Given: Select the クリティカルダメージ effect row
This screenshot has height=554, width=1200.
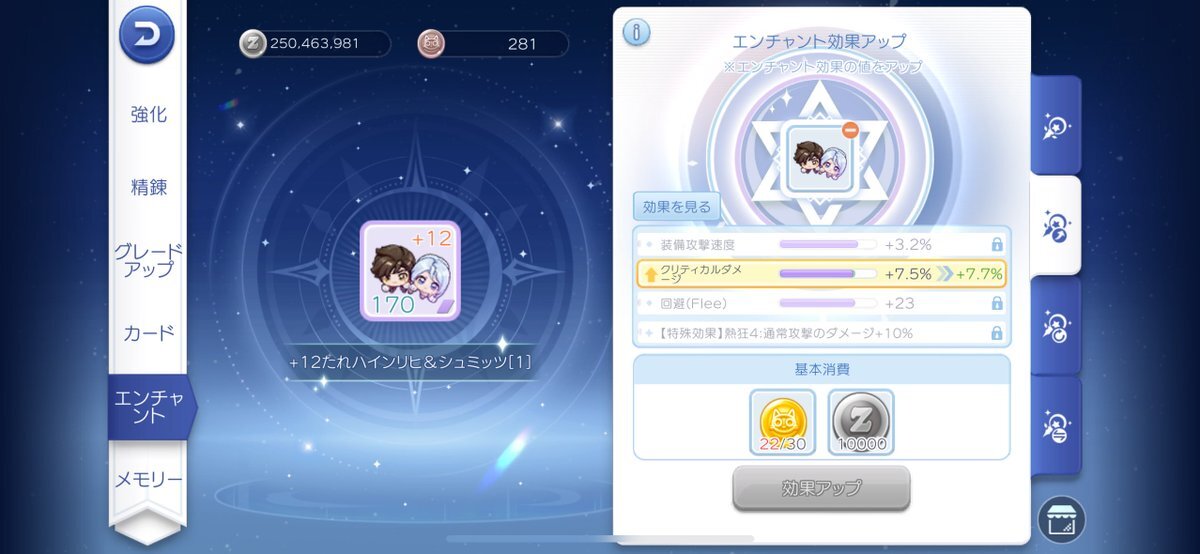Looking at the screenshot, I should pos(821,273).
